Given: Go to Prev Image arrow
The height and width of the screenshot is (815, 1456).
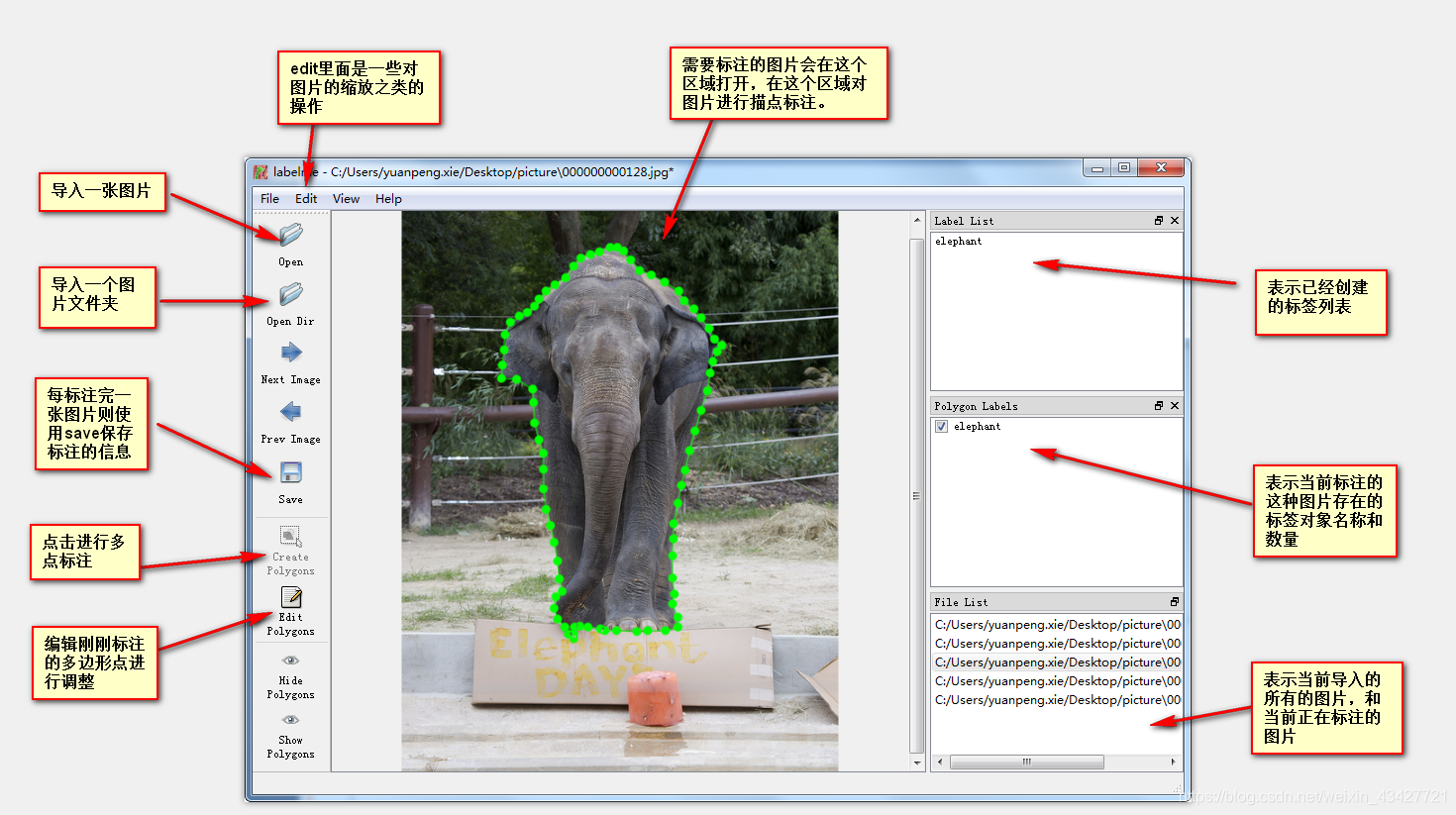Looking at the screenshot, I should tap(290, 412).
